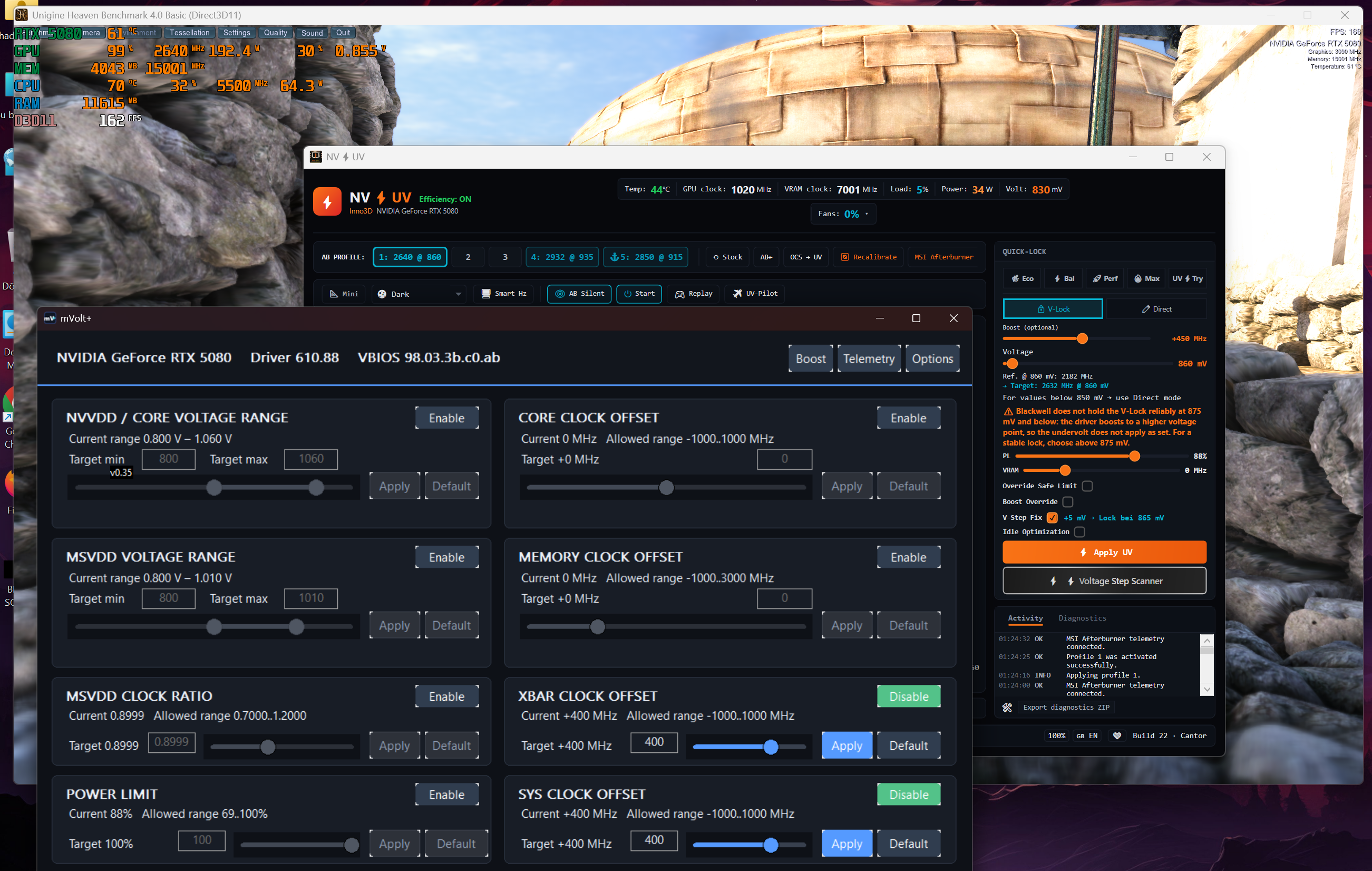
Task: Open the Activity tab
Action: pos(1025,618)
